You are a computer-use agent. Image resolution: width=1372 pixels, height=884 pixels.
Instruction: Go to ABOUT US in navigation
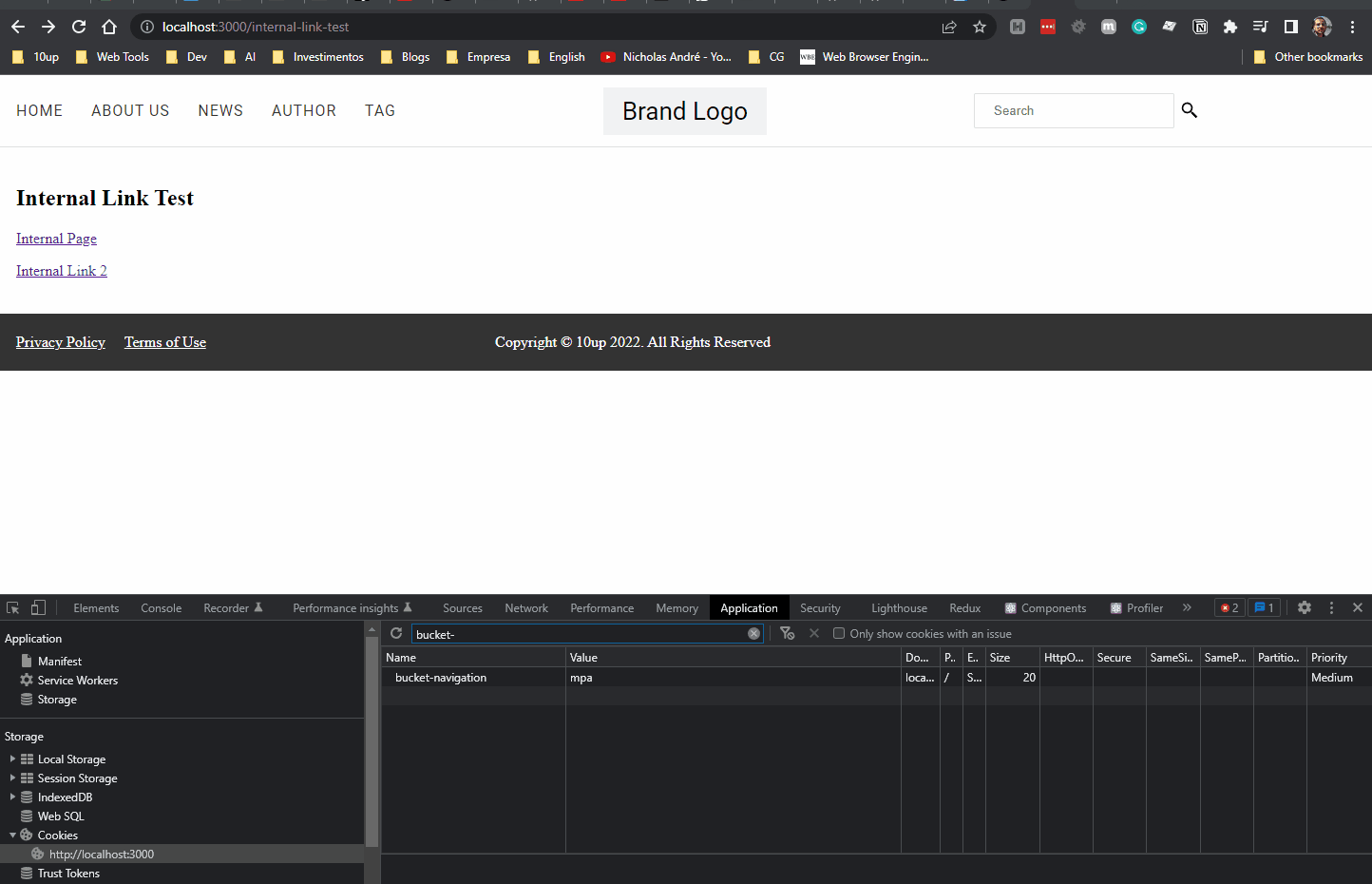[130, 110]
